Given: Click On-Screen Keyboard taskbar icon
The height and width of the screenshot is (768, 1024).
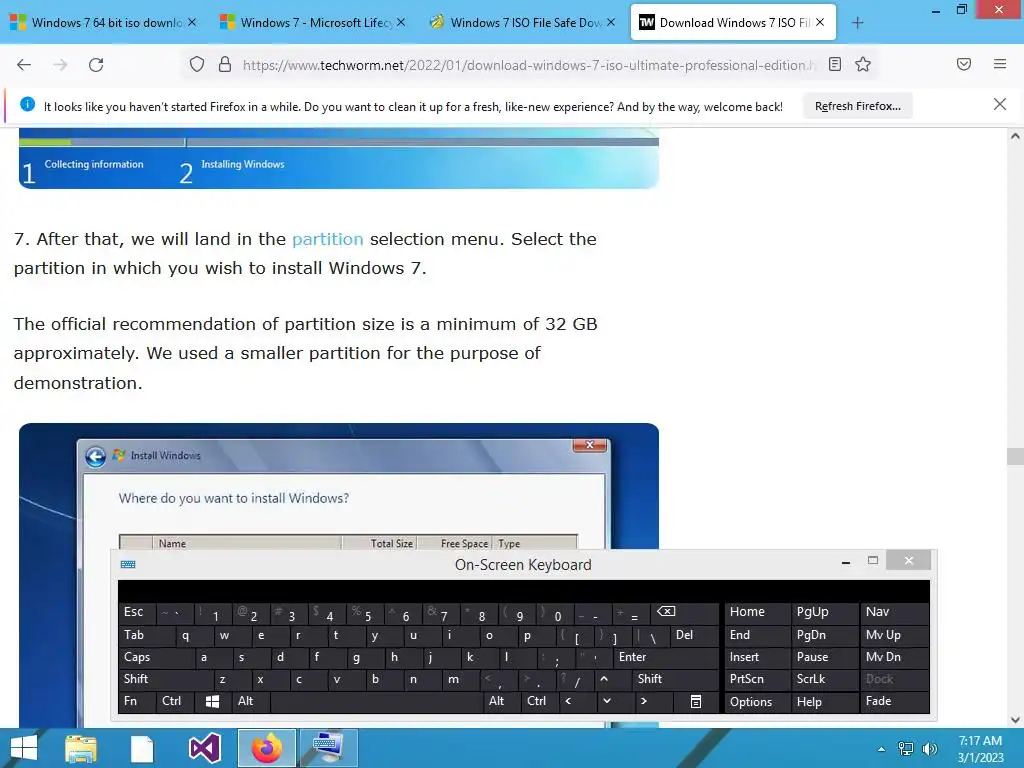Looking at the screenshot, I should [328, 748].
